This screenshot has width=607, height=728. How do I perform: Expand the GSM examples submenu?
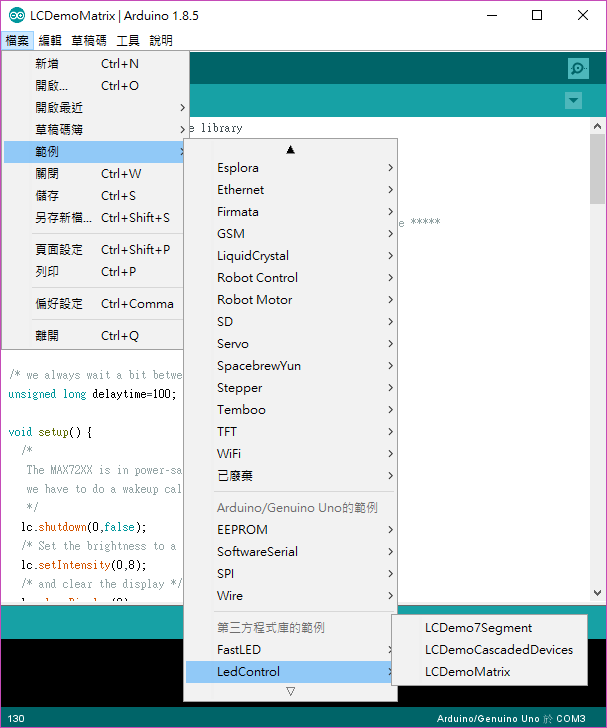(x=291, y=234)
